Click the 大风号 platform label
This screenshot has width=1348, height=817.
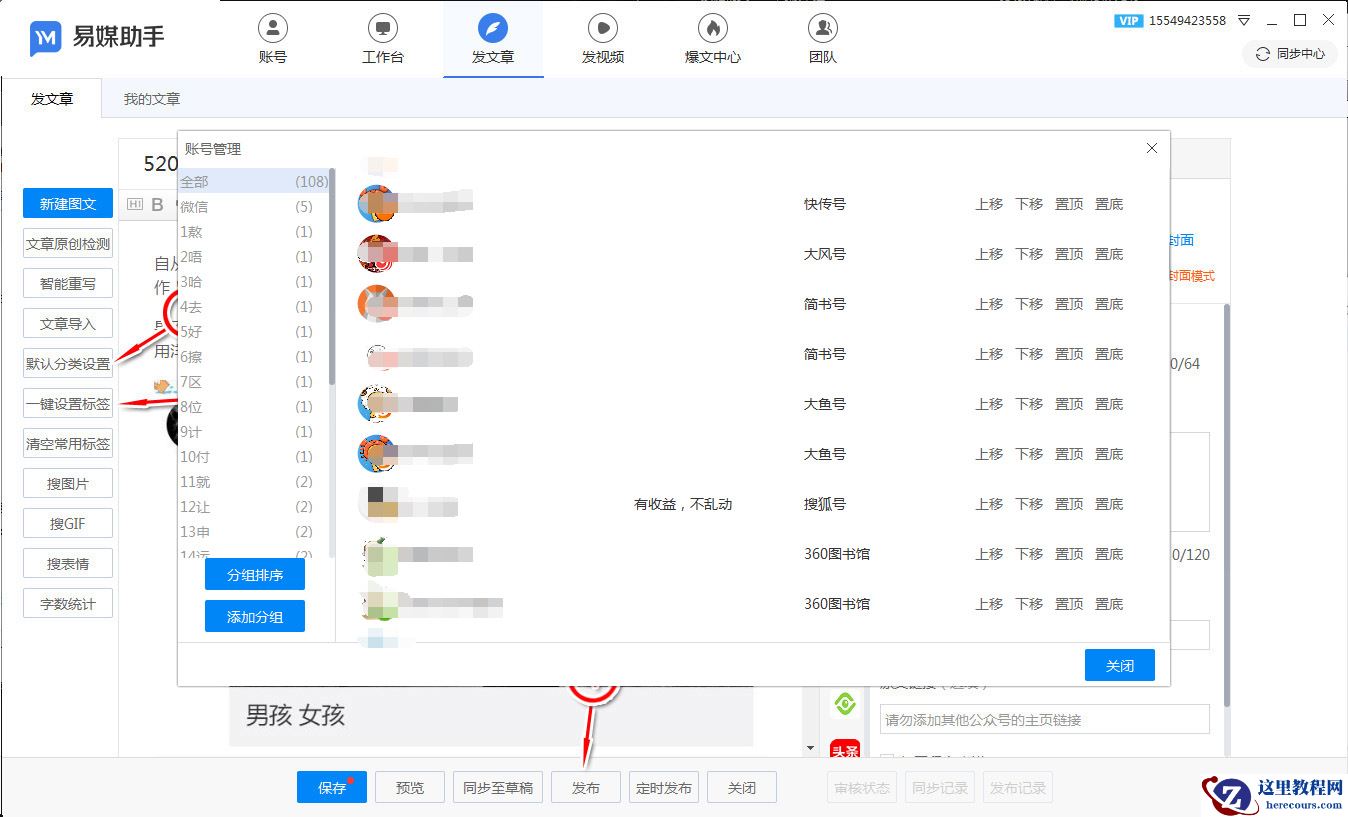tap(825, 254)
